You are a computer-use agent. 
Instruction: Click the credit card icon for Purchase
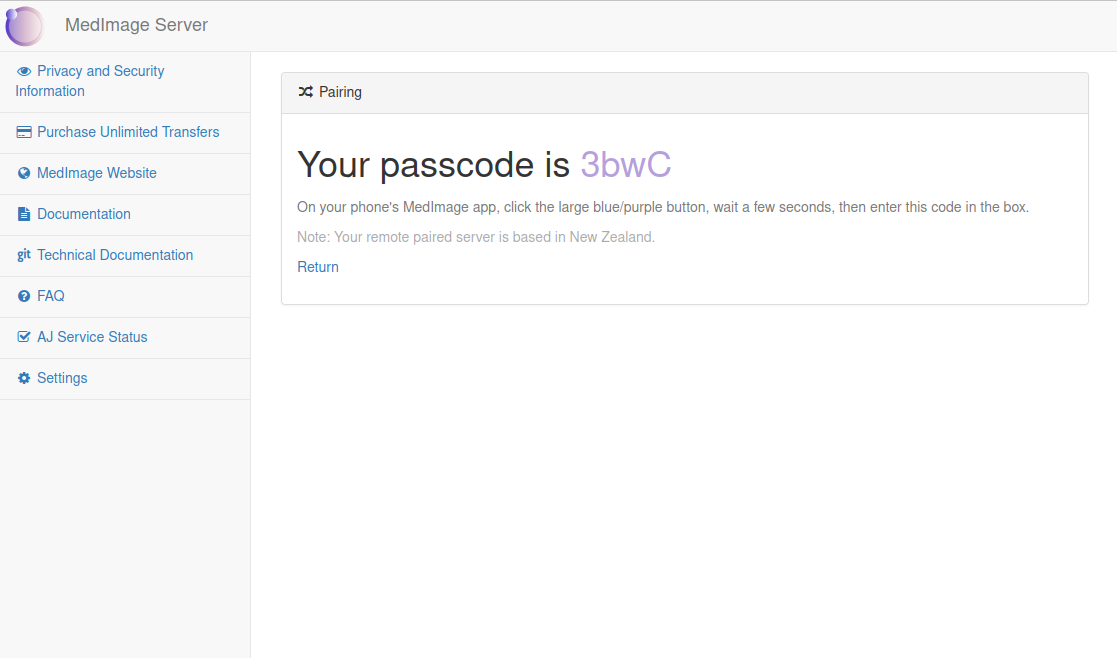pyautogui.click(x=24, y=132)
